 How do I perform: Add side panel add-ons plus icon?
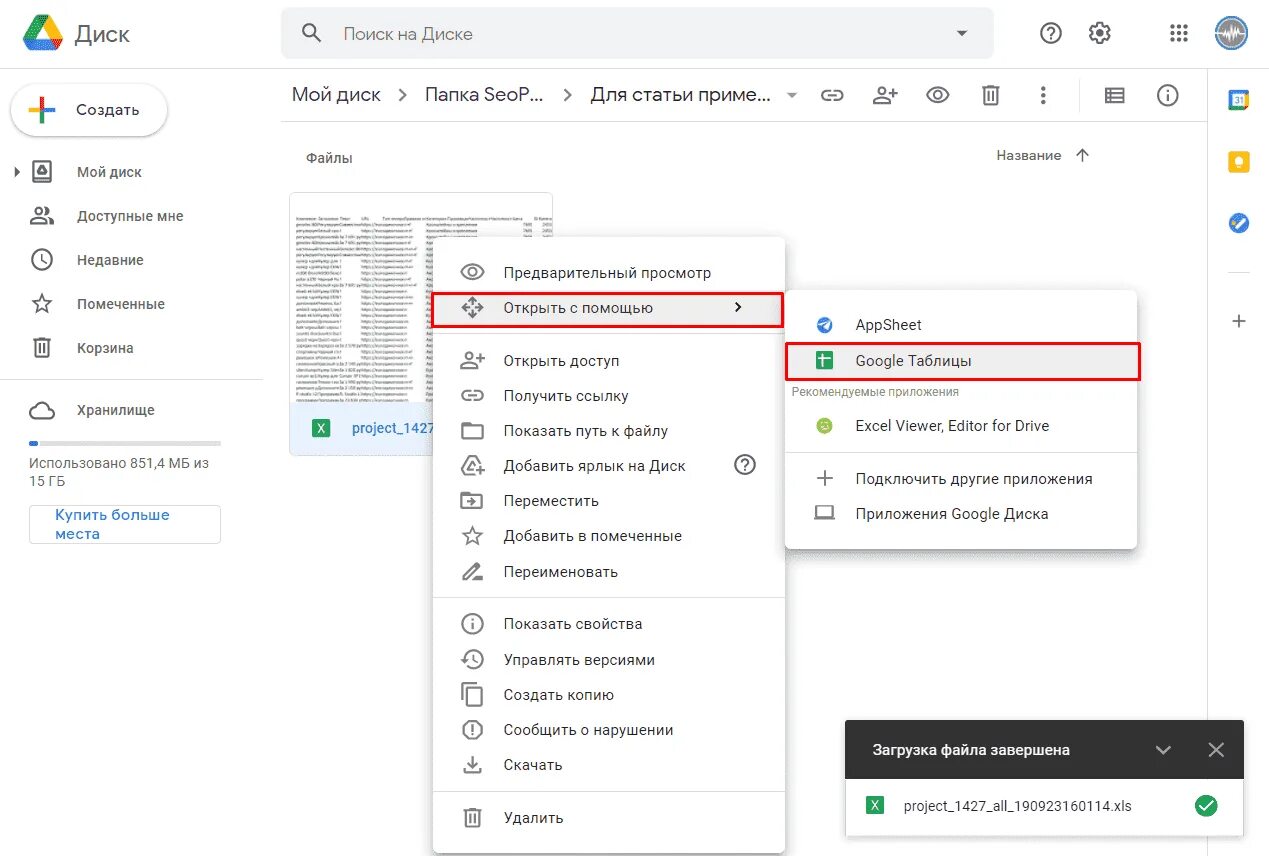[1239, 321]
